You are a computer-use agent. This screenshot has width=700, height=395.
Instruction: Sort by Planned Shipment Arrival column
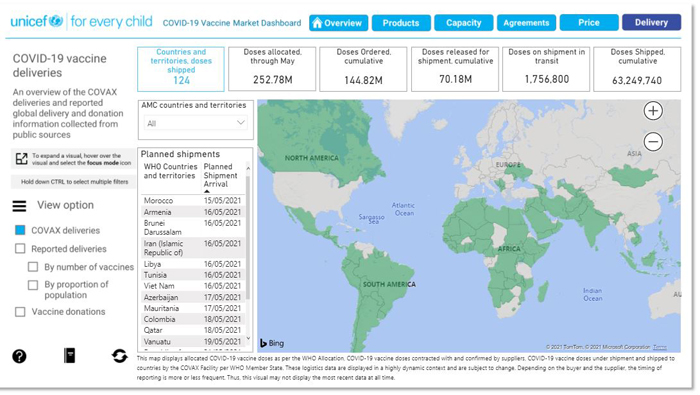(221, 175)
